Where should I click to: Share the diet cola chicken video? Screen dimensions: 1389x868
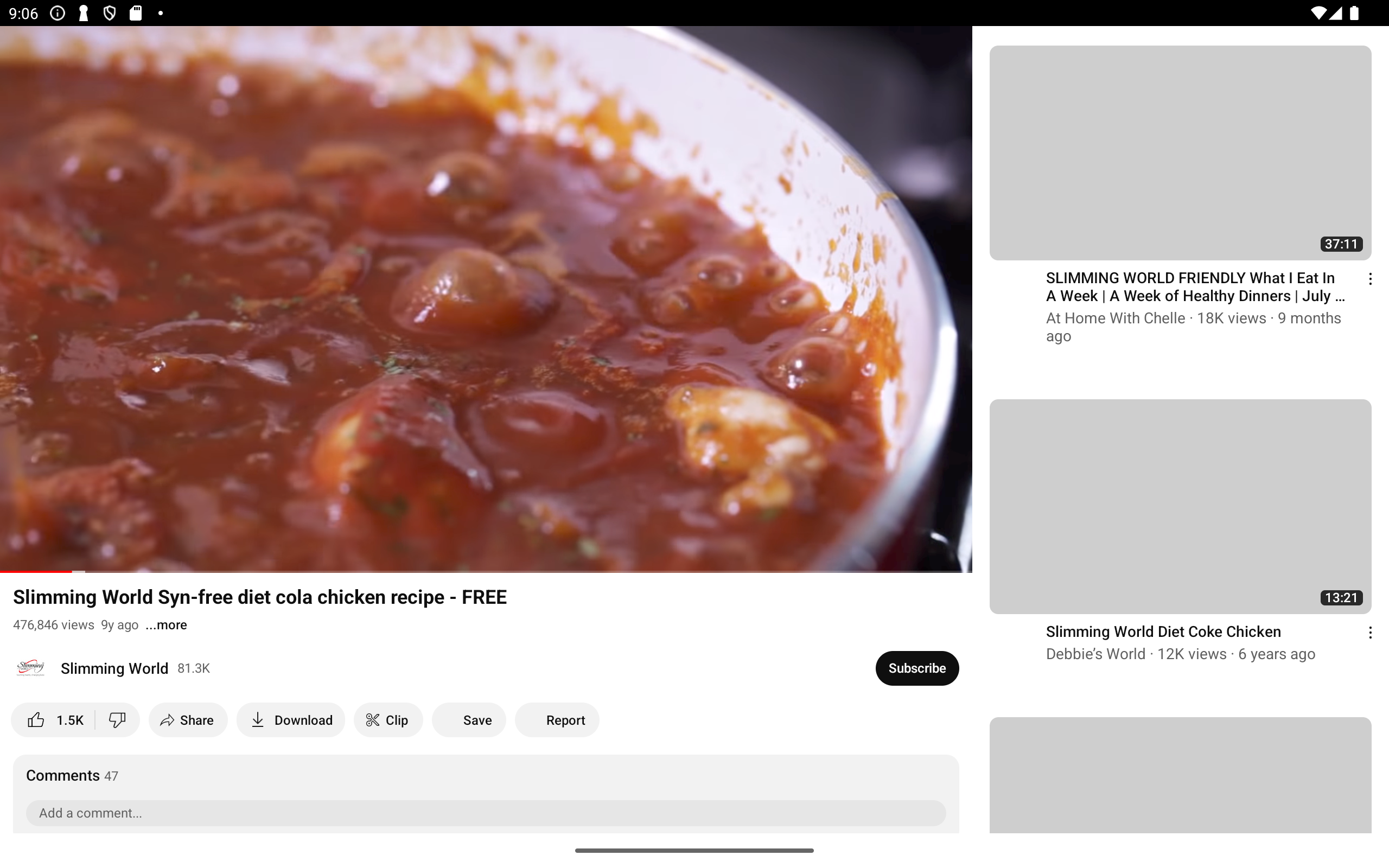[x=188, y=720]
